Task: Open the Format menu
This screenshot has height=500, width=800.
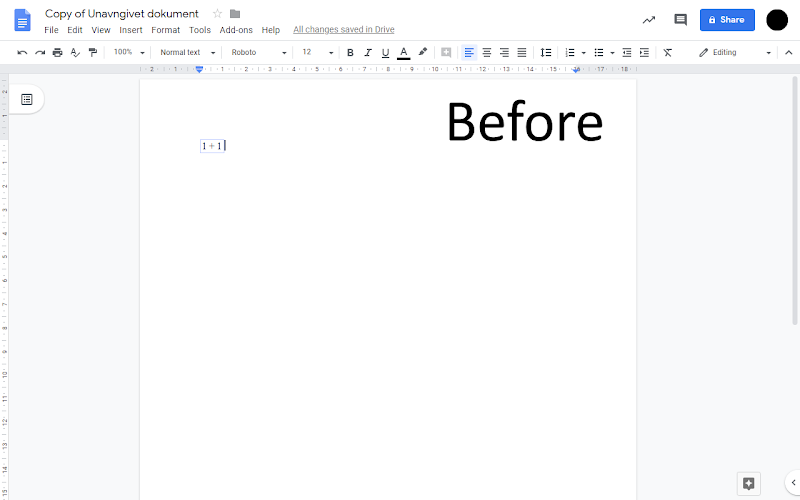Action: (x=165, y=30)
